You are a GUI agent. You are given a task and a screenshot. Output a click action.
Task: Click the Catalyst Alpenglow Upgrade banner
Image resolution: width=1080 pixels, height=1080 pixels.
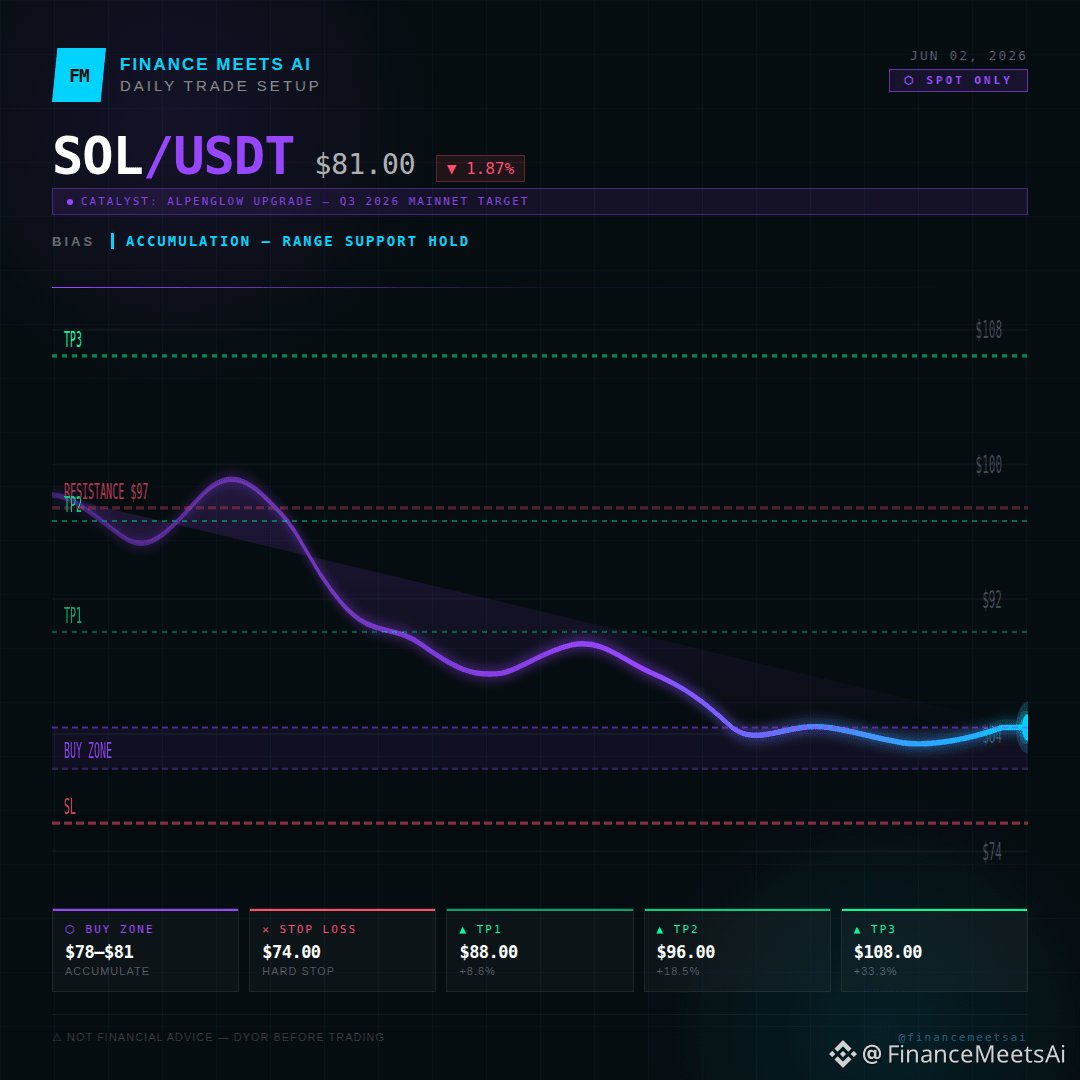tap(540, 201)
